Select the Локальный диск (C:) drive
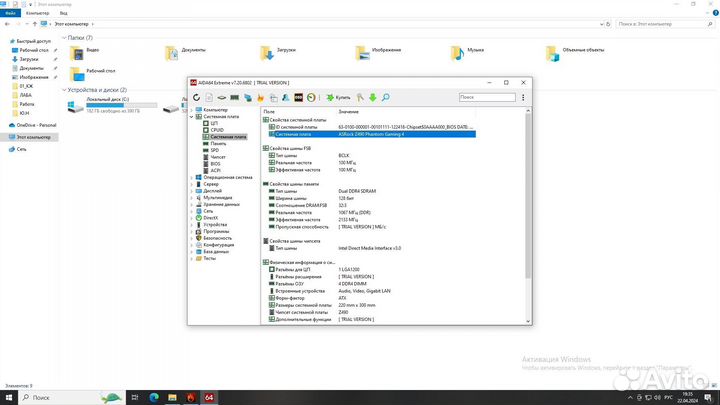This screenshot has width=720, height=405. pos(112,105)
